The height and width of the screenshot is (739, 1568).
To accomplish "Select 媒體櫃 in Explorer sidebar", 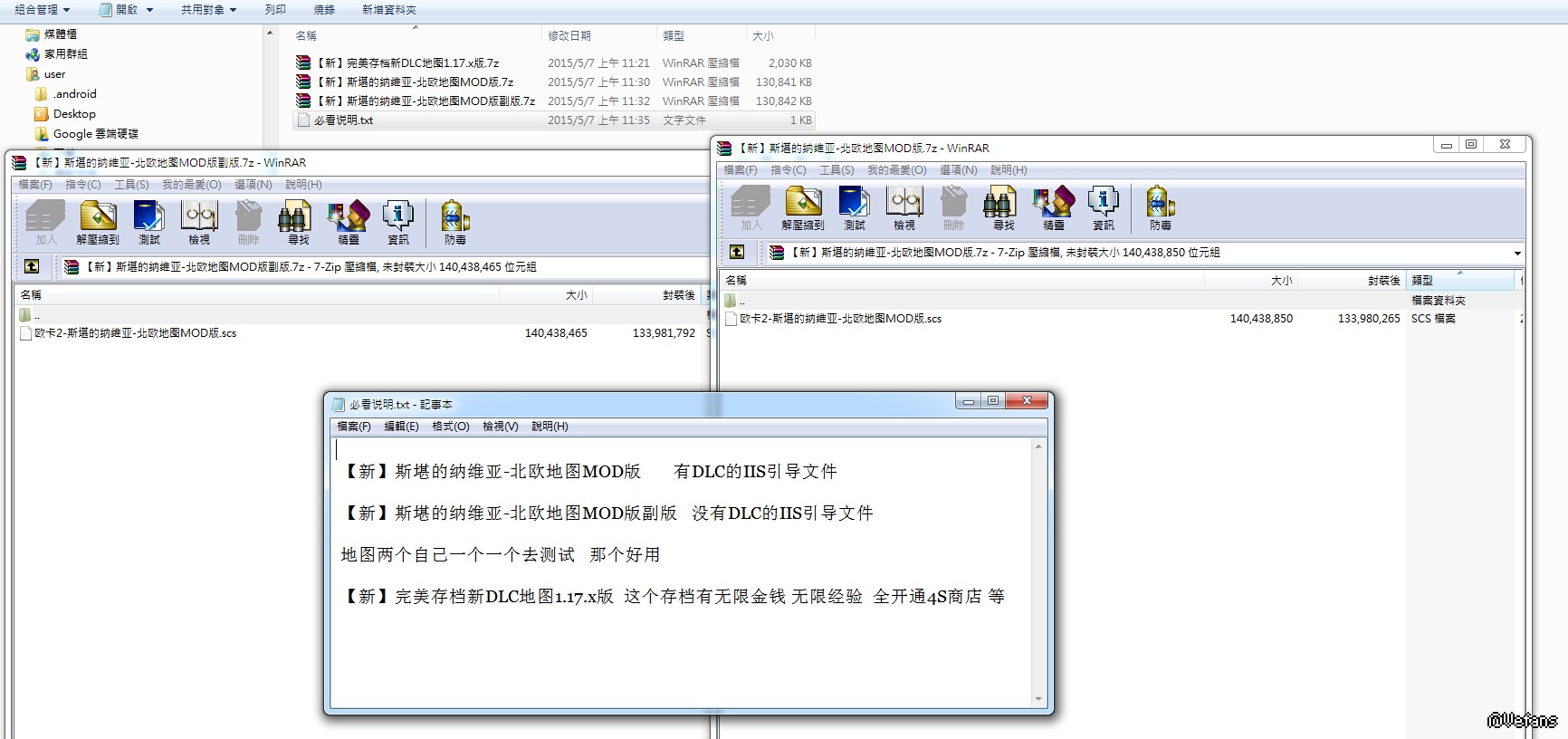I will pos(60,34).
